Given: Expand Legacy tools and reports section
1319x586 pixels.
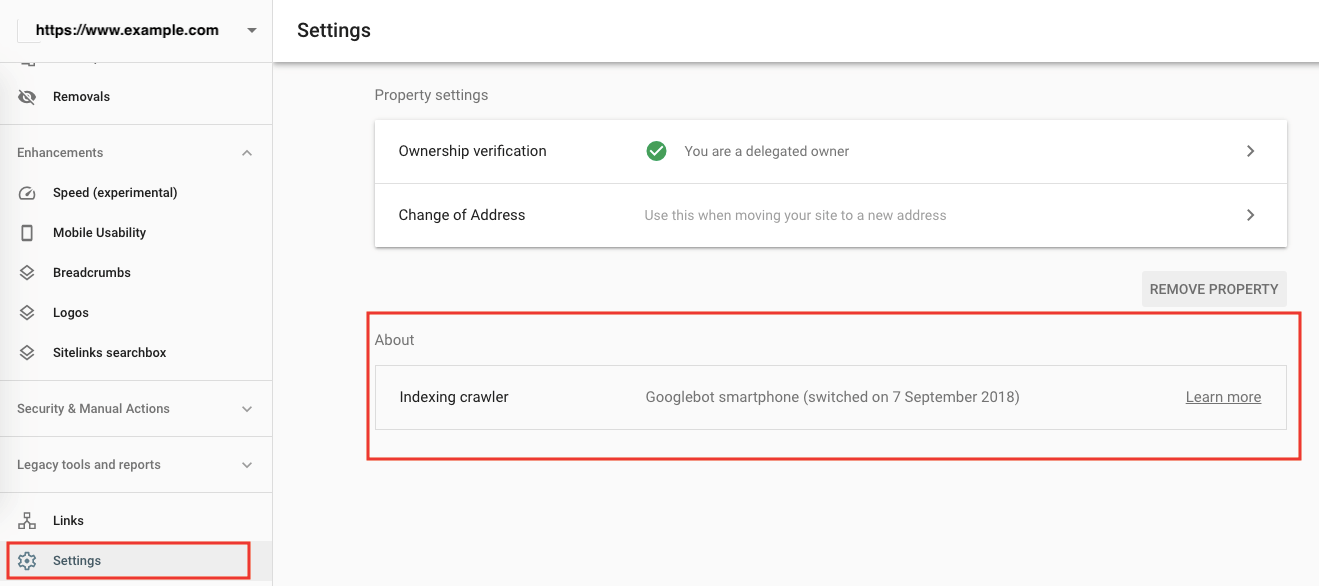Looking at the screenshot, I should pos(247,465).
